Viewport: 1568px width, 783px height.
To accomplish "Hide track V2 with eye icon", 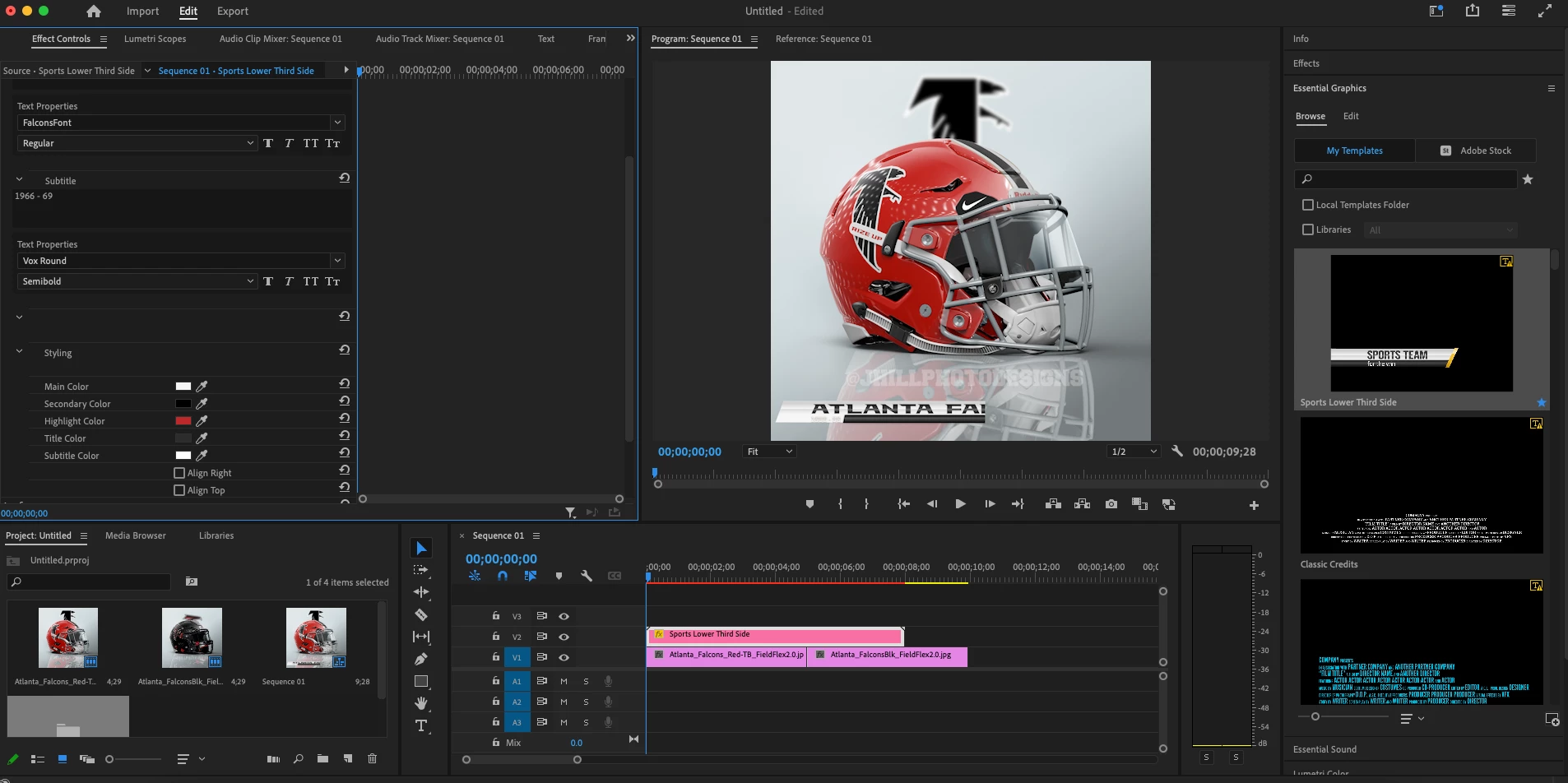I will pyautogui.click(x=564, y=637).
